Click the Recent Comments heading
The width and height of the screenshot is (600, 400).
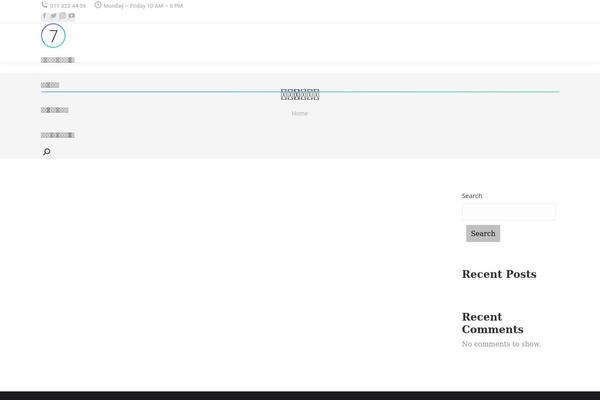(492, 323)
